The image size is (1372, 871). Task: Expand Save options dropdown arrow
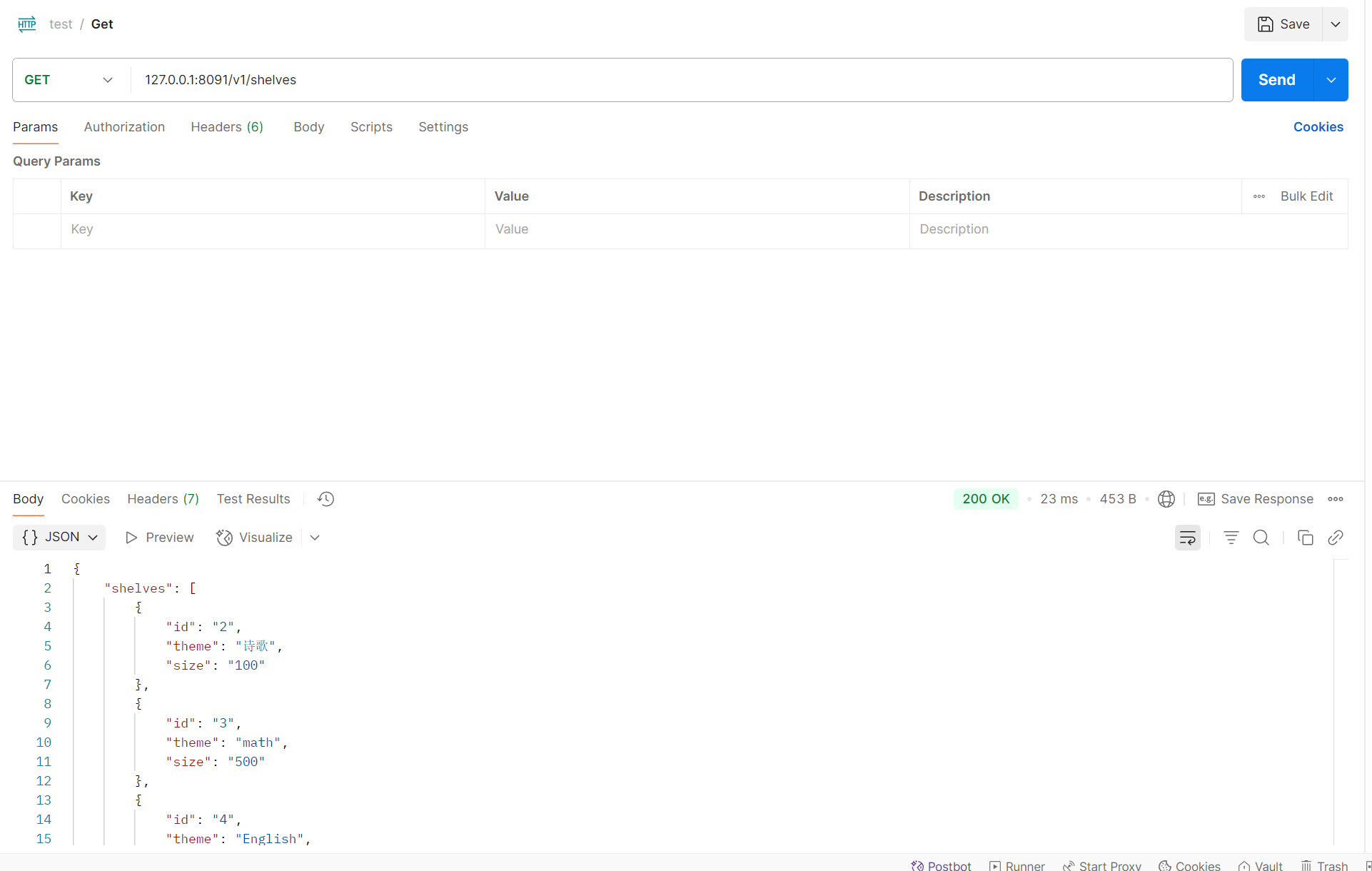click(1335, 24)
